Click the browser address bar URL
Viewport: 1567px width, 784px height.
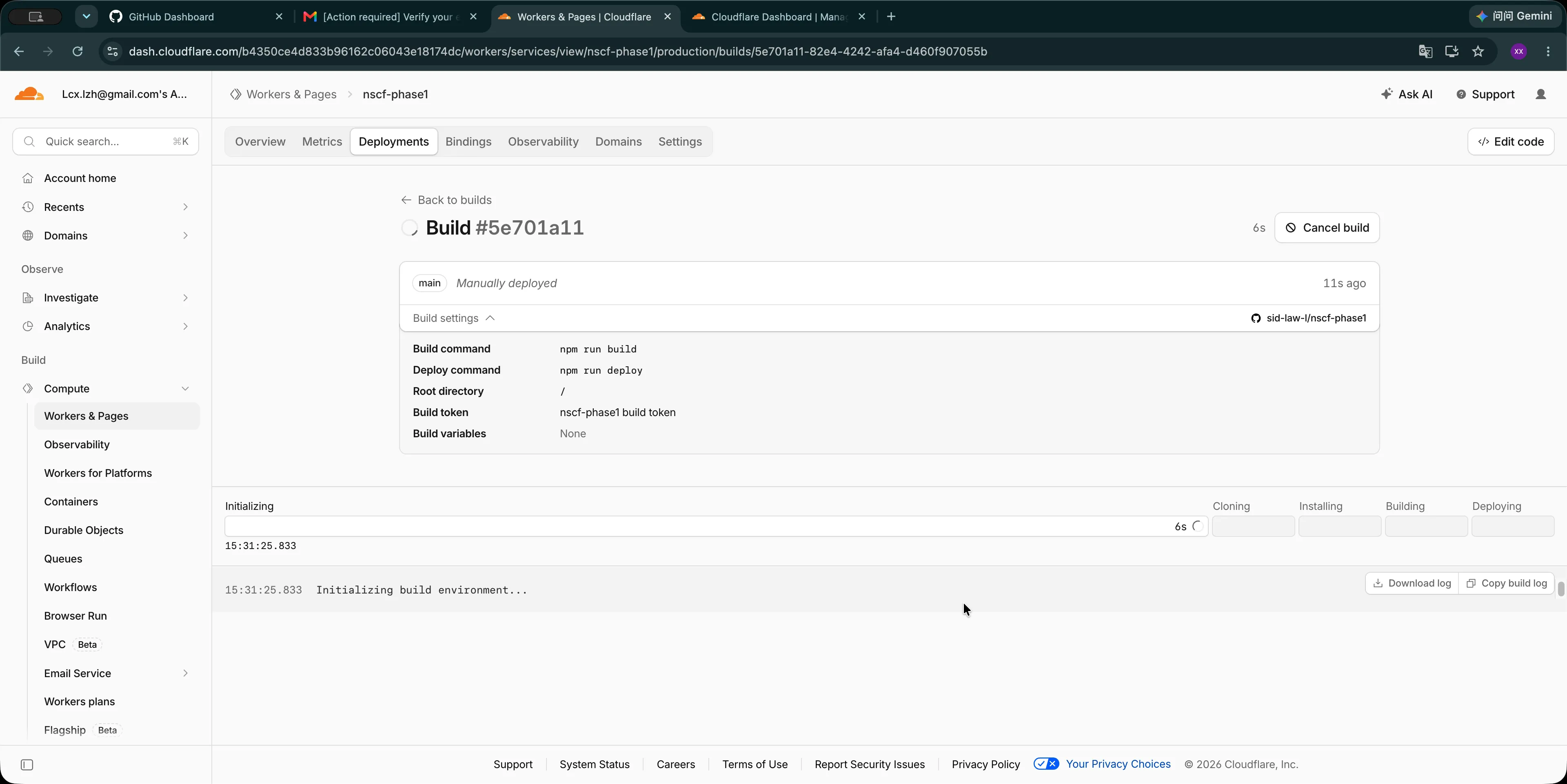pos(558,52)
